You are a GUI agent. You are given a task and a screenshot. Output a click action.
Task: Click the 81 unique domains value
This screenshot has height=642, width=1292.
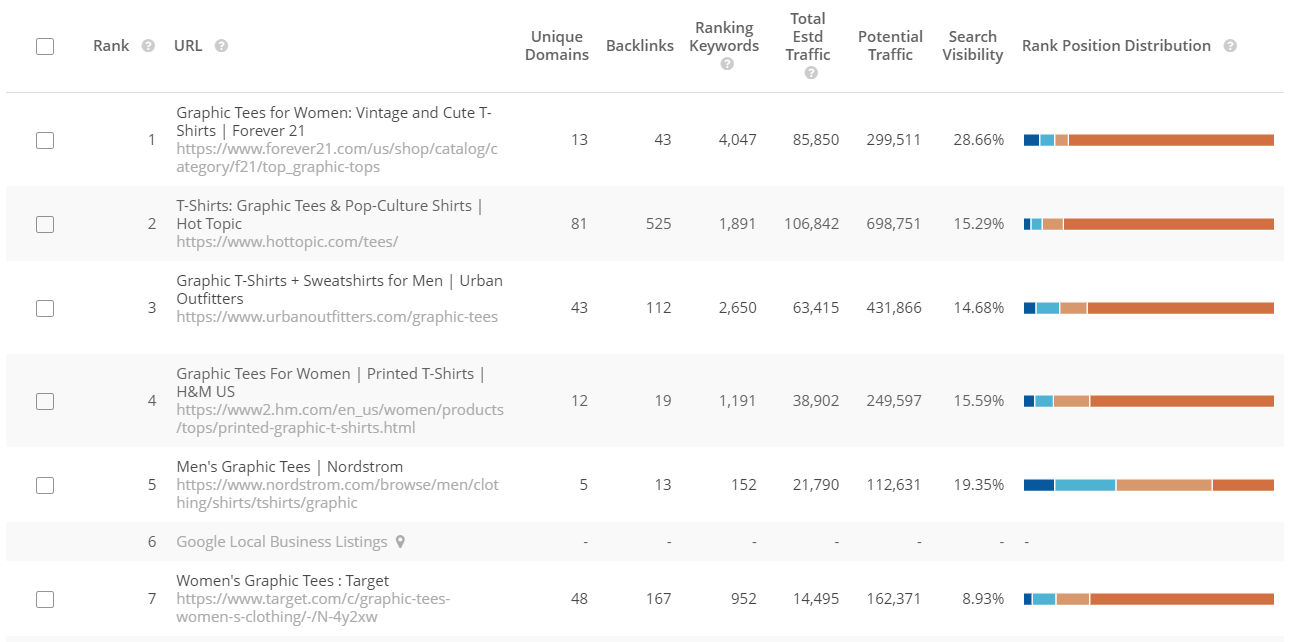click(x=579, y=224)
